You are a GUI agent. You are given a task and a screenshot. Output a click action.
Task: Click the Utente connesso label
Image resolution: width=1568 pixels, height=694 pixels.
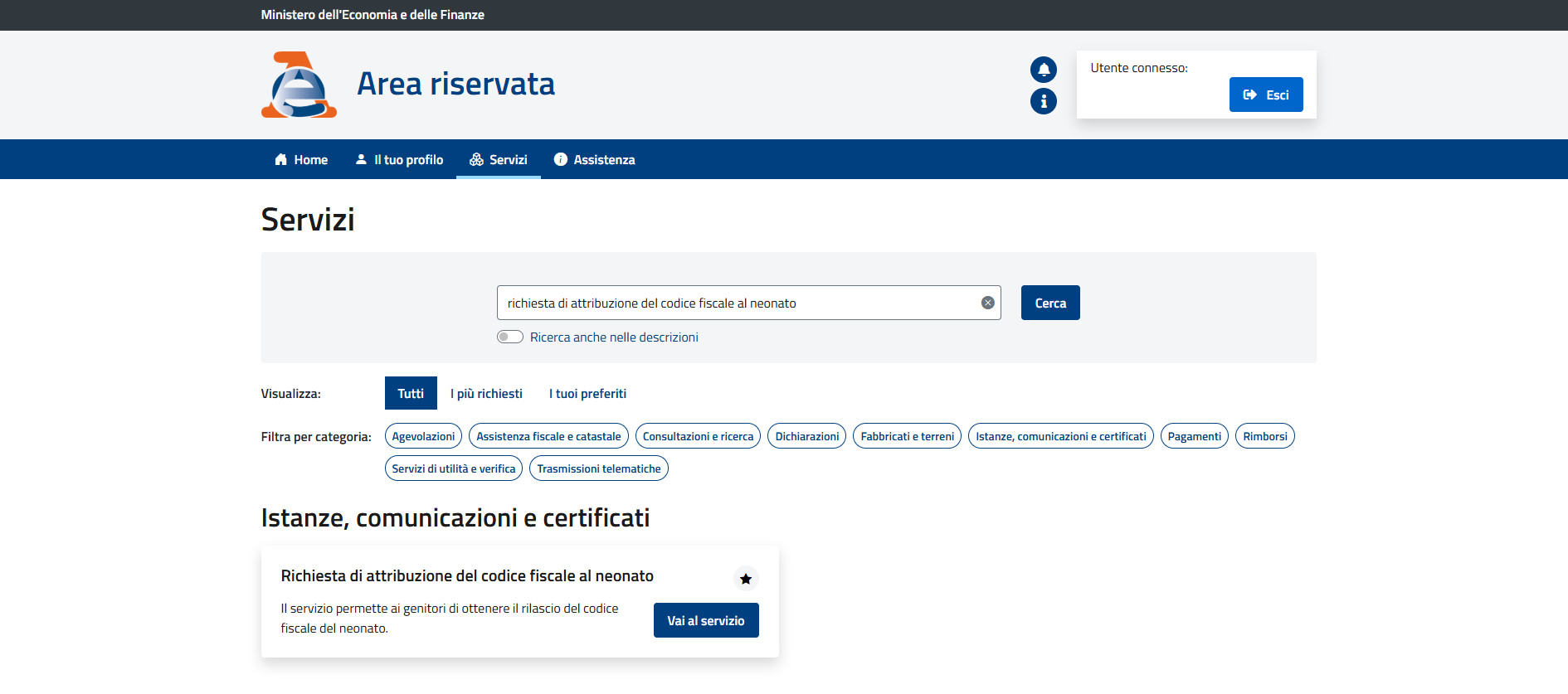coord(1139,68)
